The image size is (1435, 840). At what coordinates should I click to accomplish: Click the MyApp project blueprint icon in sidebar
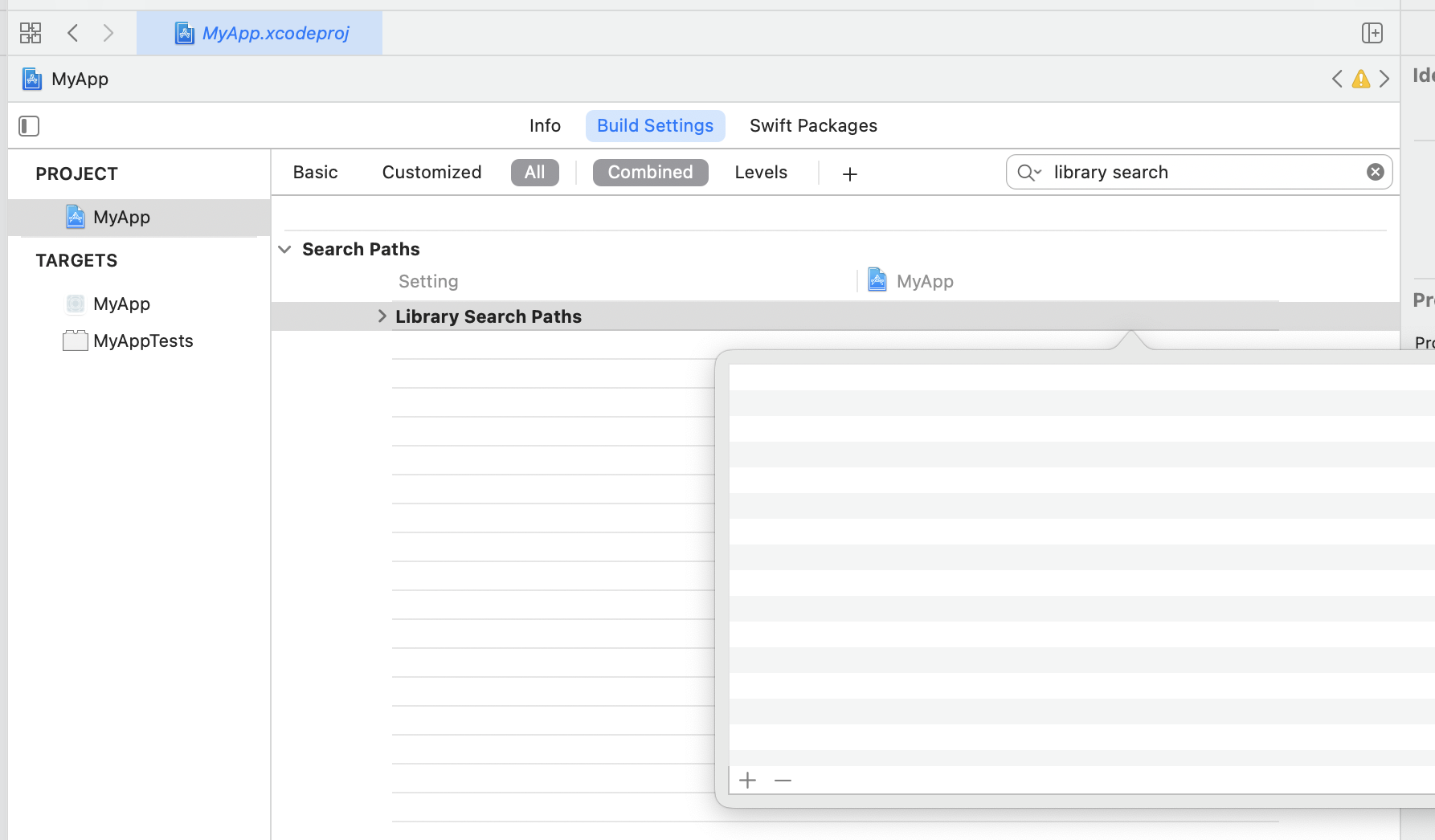(76, 217)
